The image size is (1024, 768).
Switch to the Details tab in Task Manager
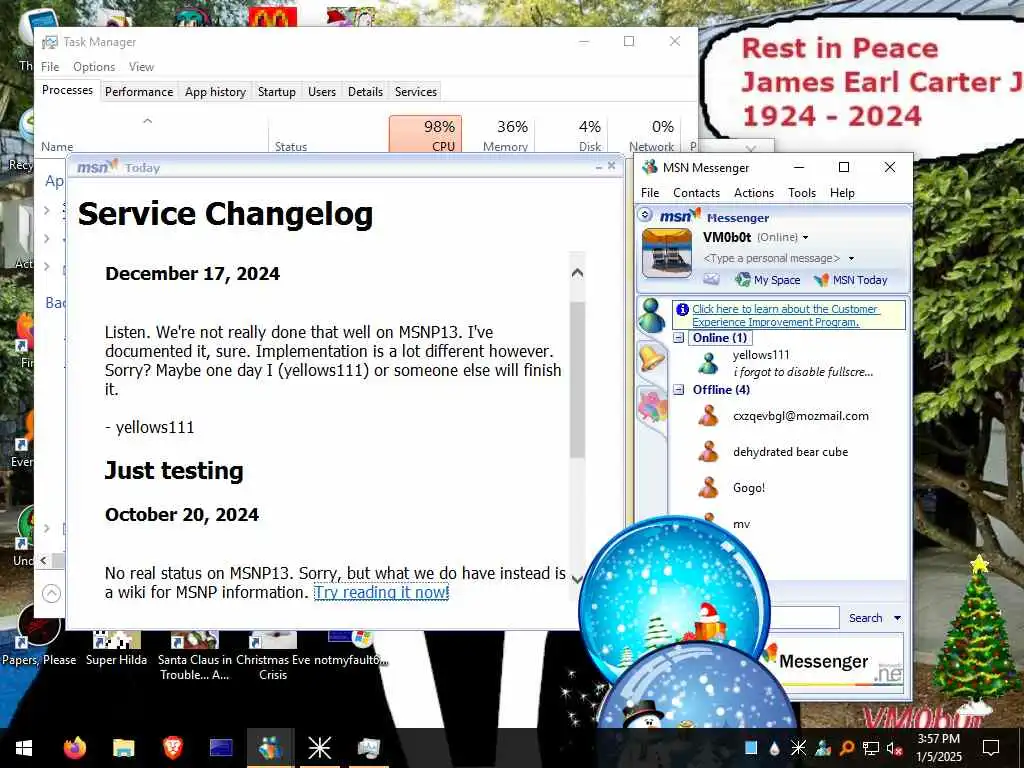pyautogui.click(x=365, y=91)
